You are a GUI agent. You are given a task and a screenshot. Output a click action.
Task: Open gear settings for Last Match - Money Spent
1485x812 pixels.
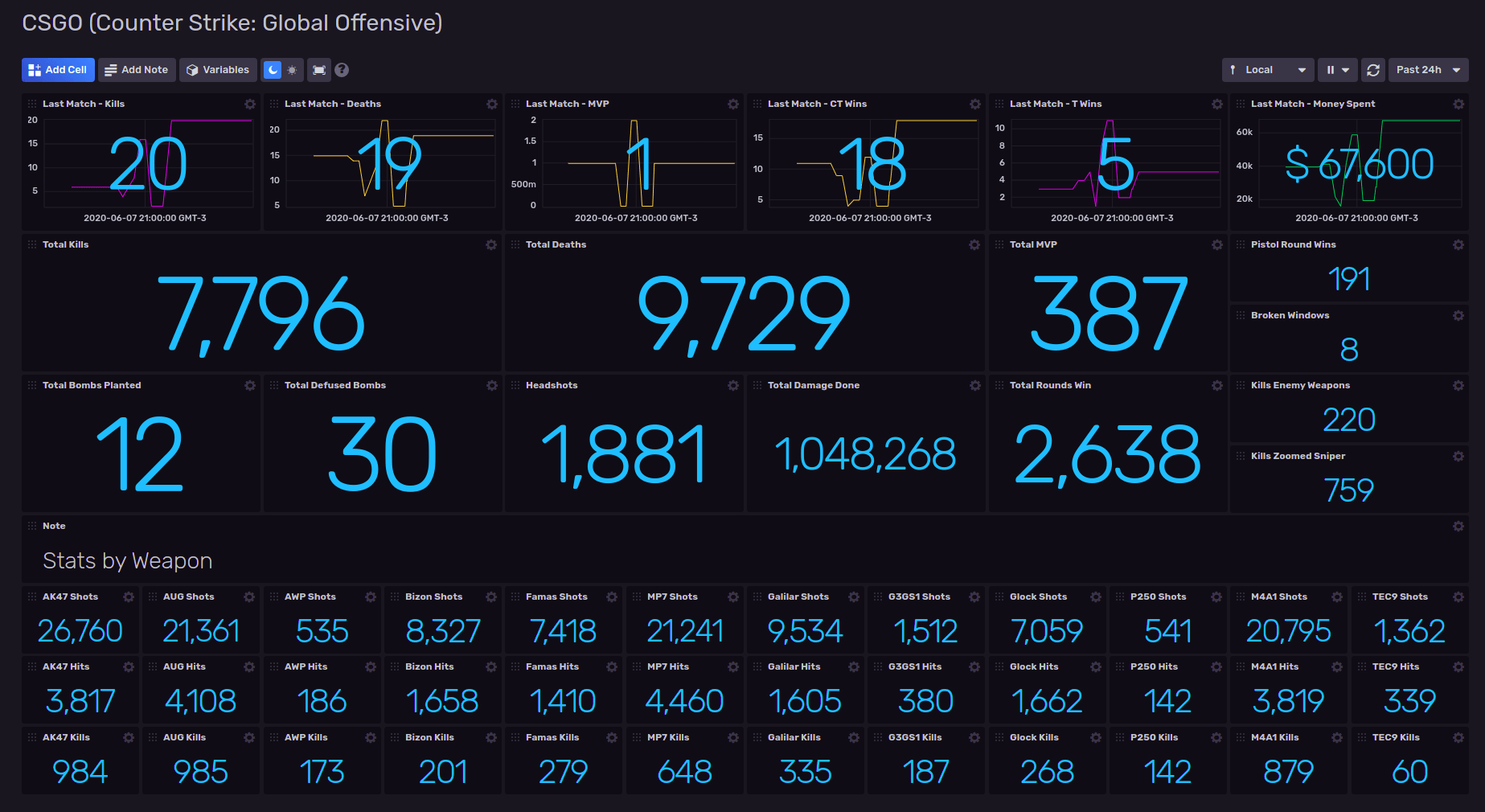[x=1458, y=104]
